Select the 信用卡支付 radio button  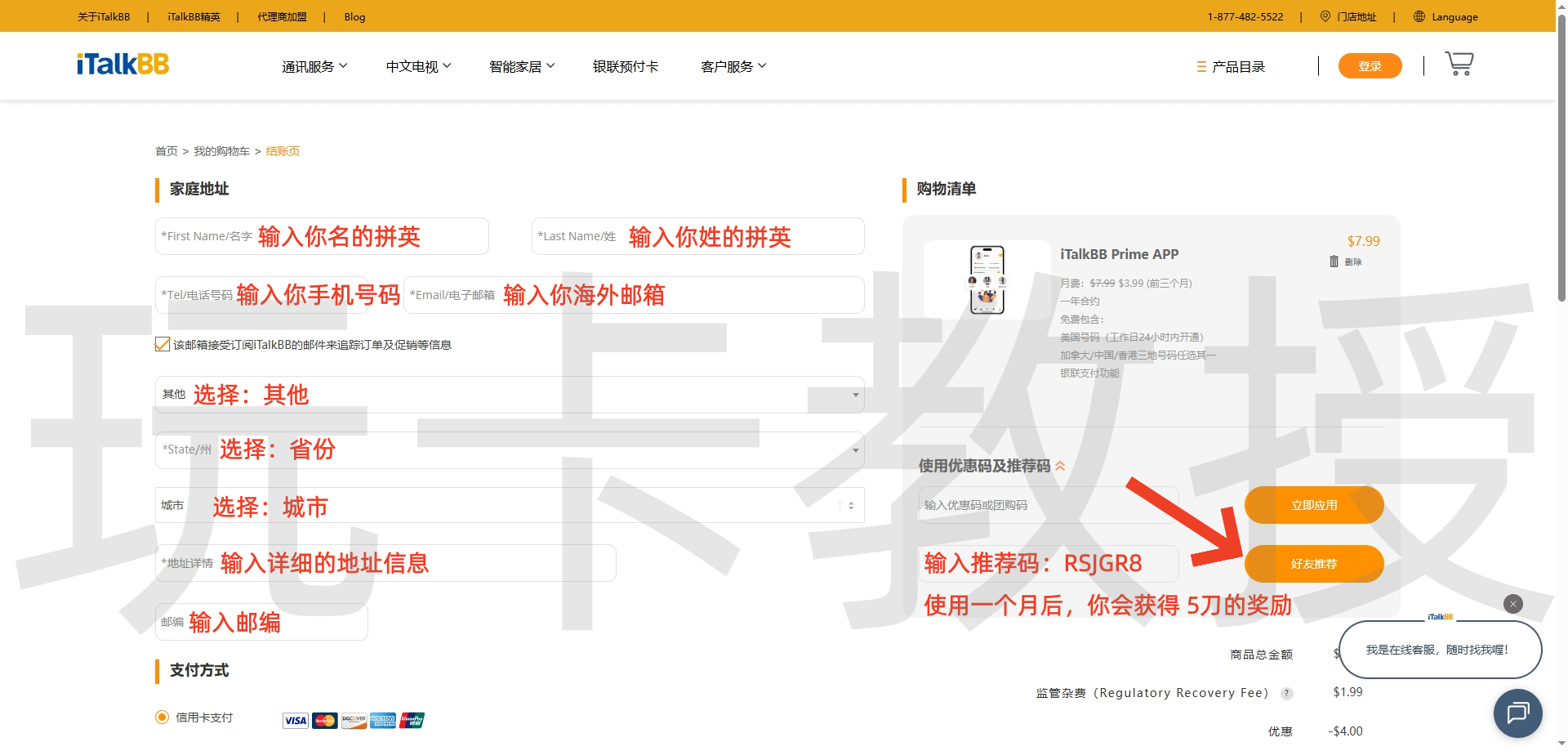click(x=162, y=717)
